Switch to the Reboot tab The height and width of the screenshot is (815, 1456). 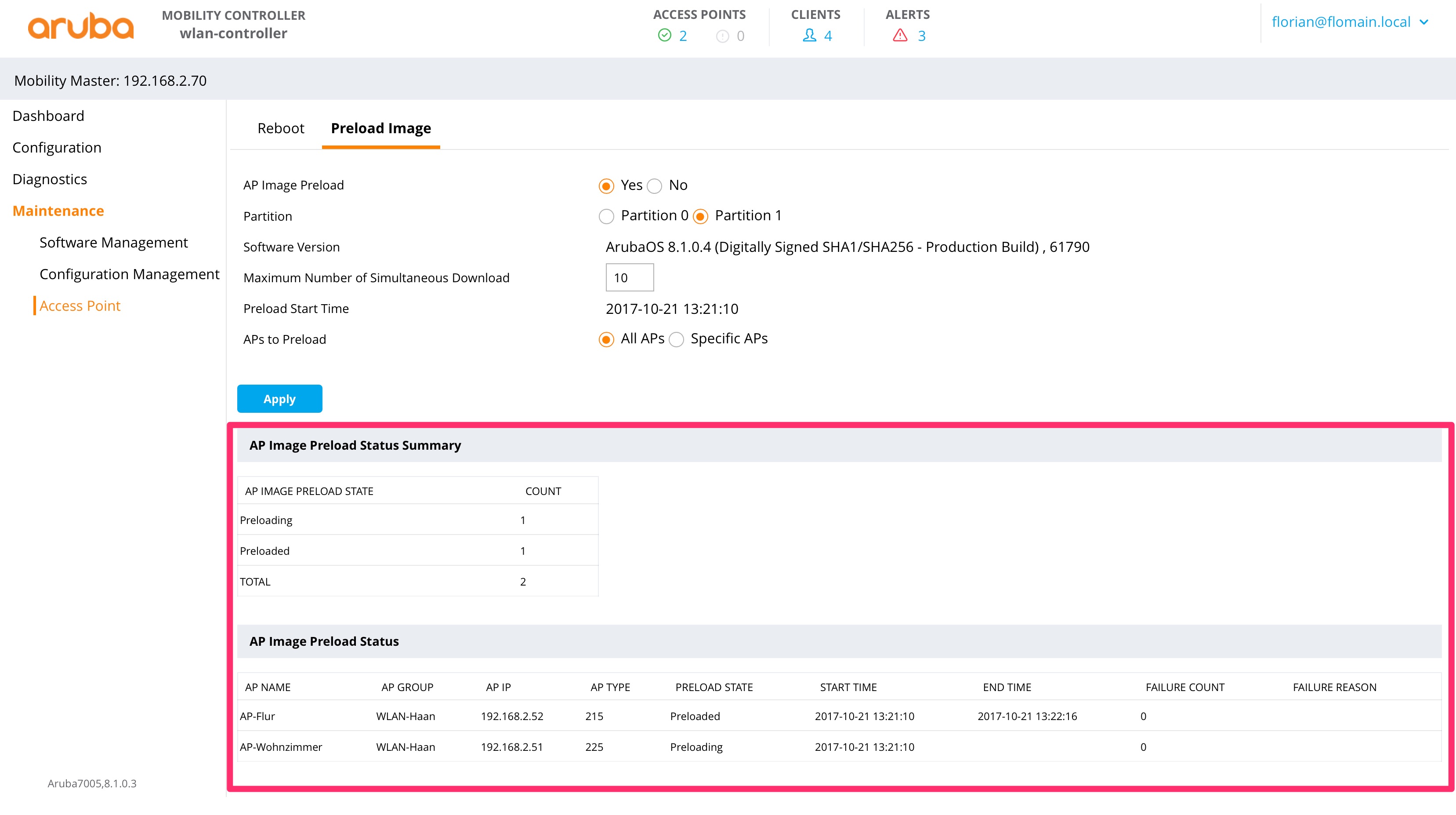[x=281, y=128]
